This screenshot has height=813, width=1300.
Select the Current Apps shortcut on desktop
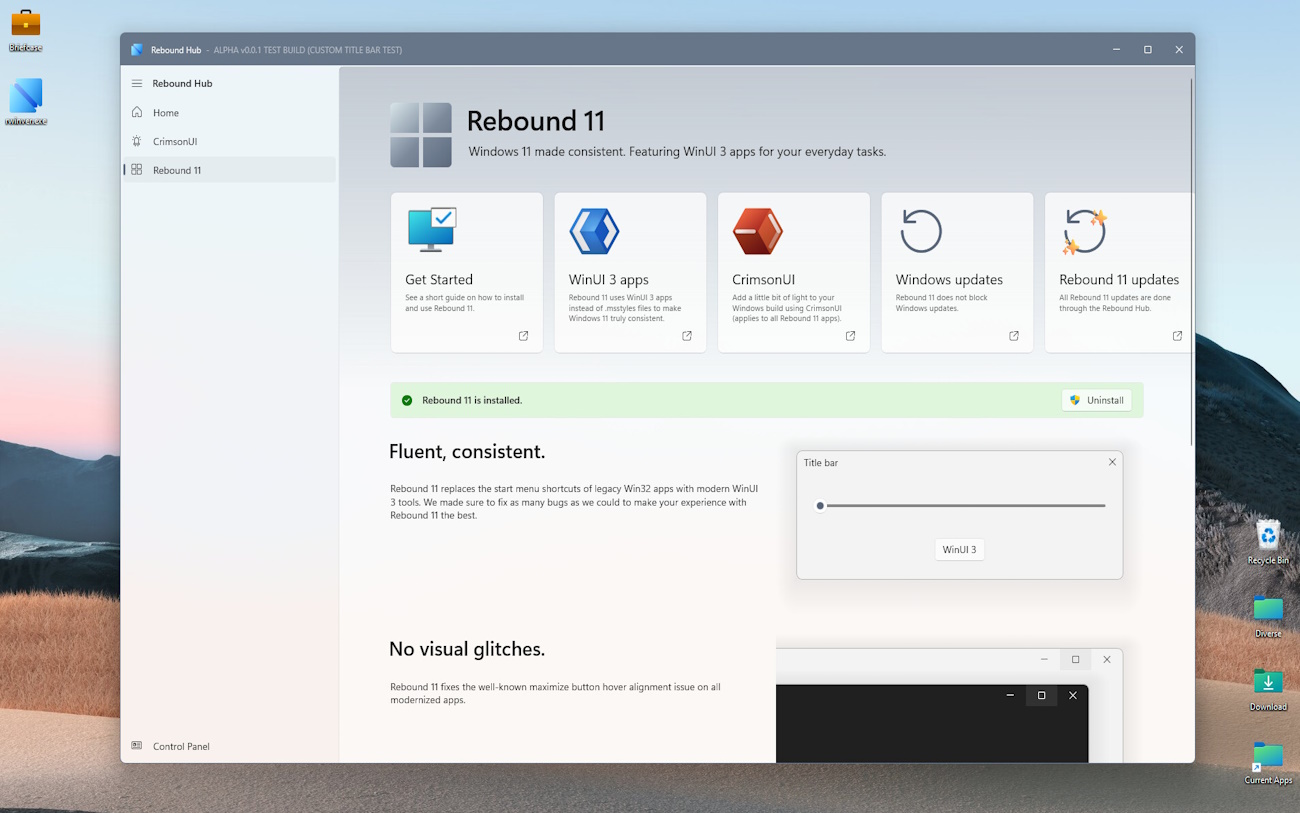(1268, 763)
